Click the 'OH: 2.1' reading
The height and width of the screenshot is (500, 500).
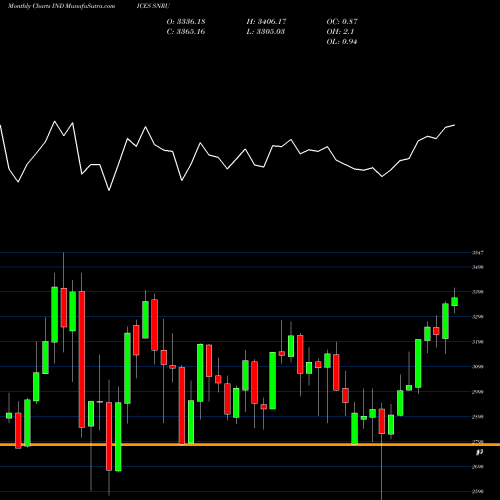point(340,32)
